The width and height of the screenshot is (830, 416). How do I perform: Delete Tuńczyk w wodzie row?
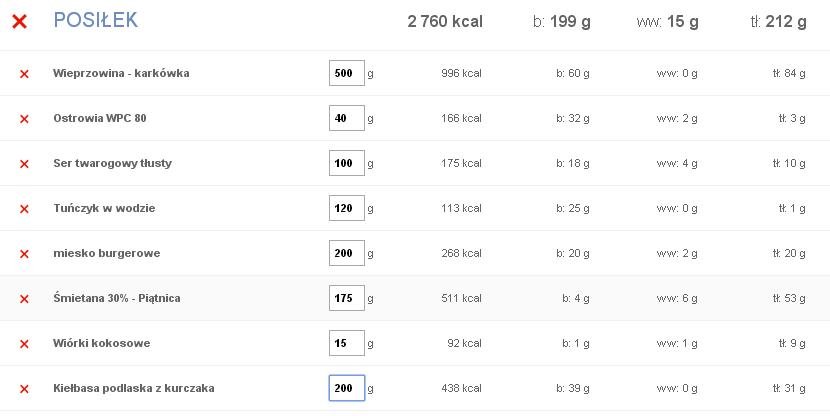[x=24, y=209]
